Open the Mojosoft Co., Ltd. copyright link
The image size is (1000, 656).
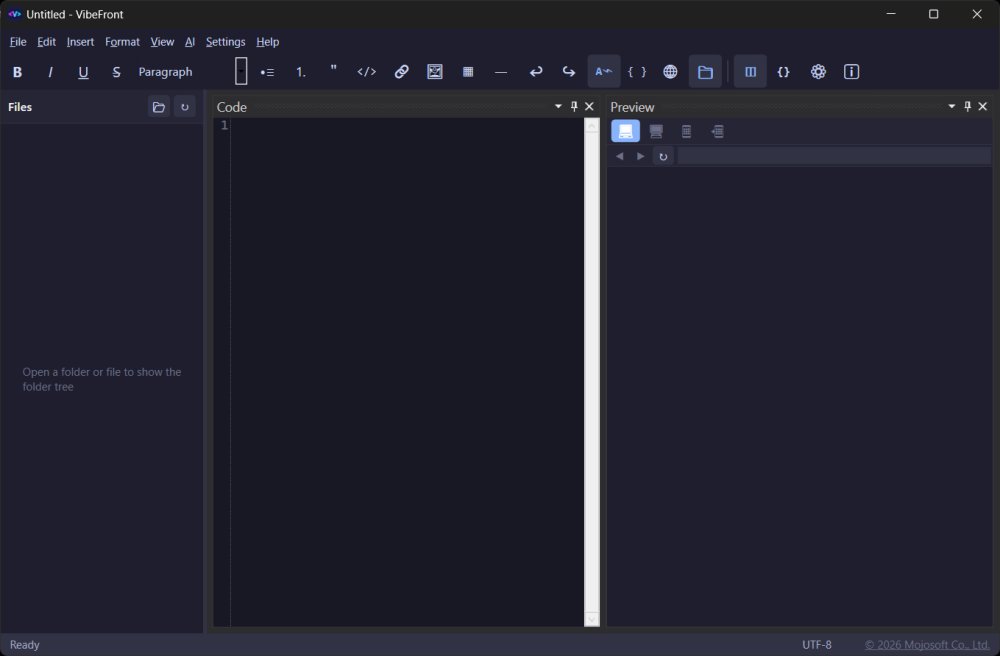tap(927, 645)
